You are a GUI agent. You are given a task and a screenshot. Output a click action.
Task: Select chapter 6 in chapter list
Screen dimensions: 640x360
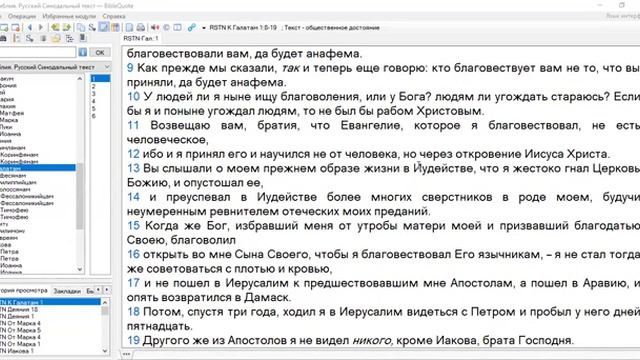93,116
